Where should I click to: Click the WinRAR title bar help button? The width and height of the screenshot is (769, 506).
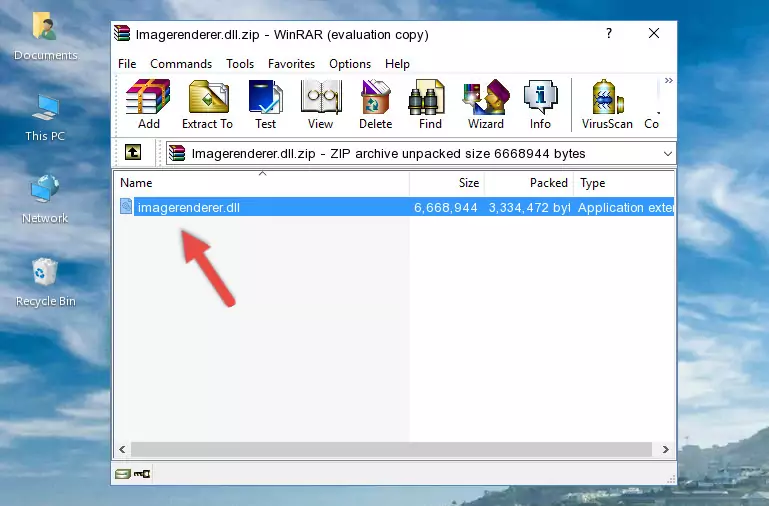tap(609, 33)
